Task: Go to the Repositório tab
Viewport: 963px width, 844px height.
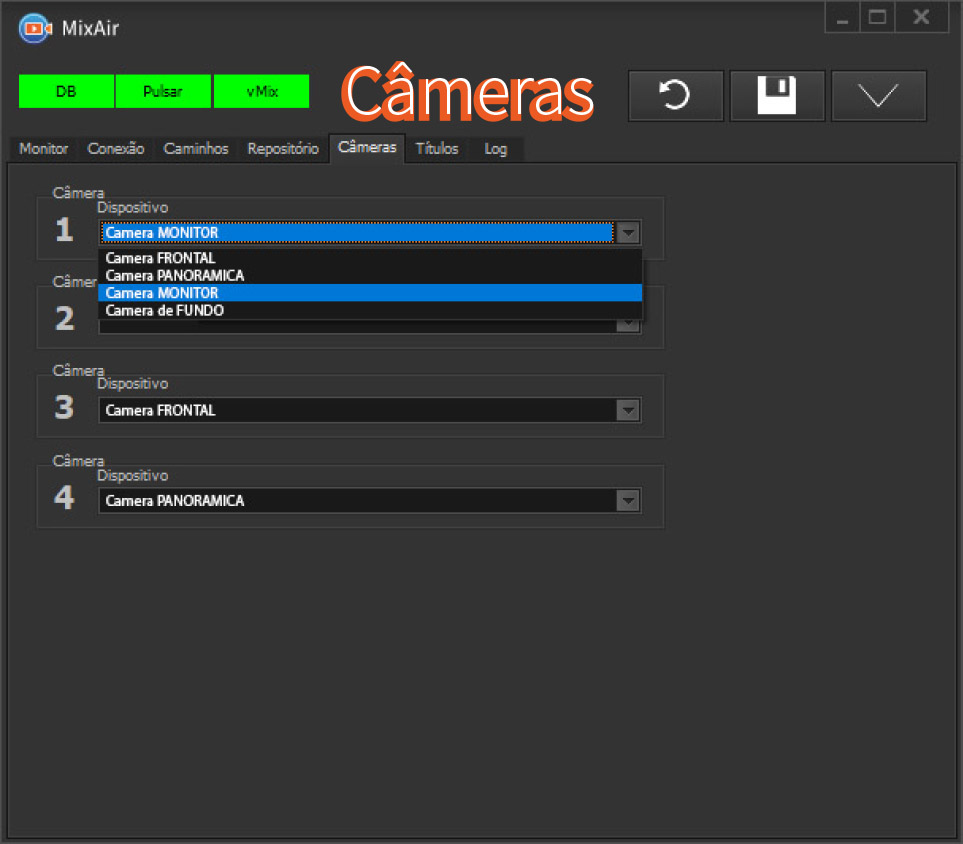Action: pyautogui.click(x=283, y=149)
